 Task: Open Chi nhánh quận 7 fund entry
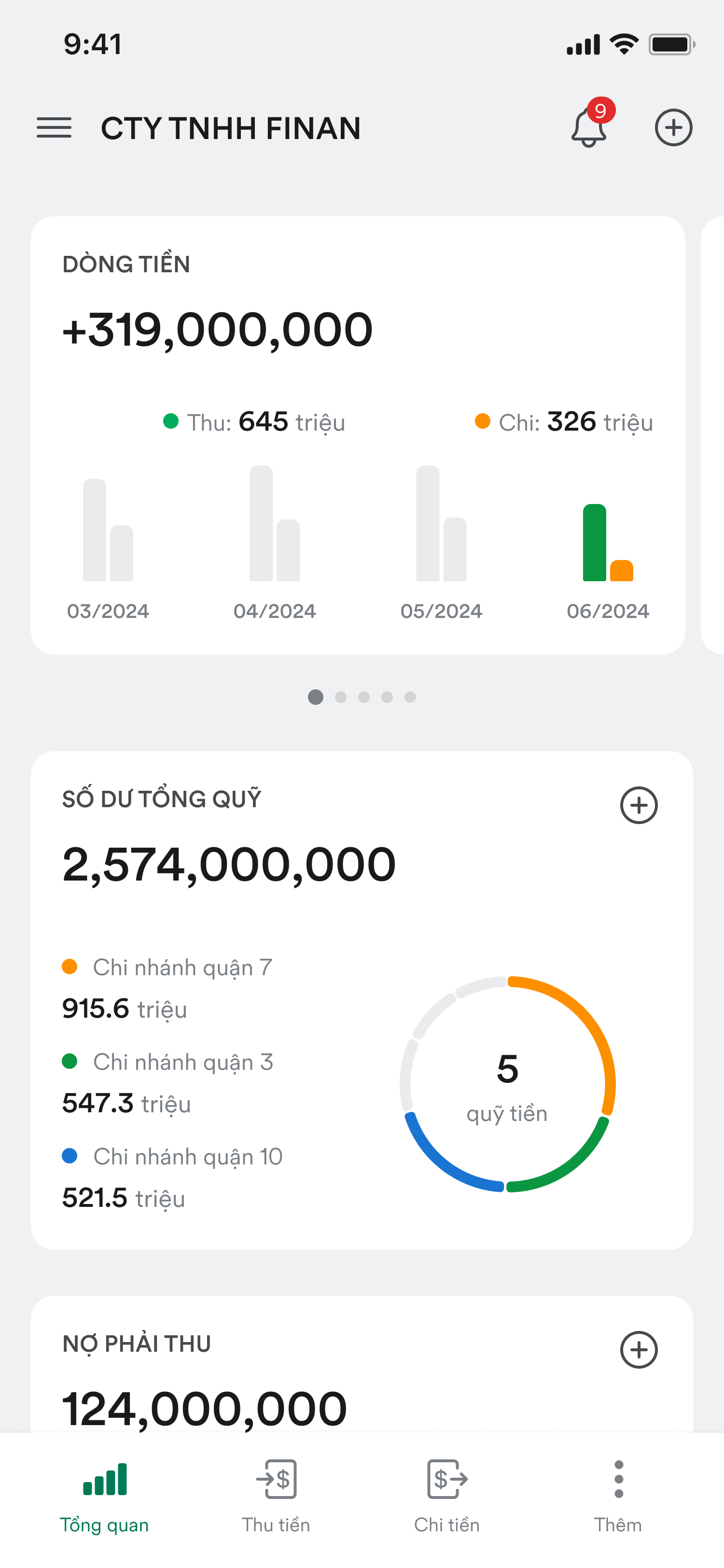tap(167, 988)
